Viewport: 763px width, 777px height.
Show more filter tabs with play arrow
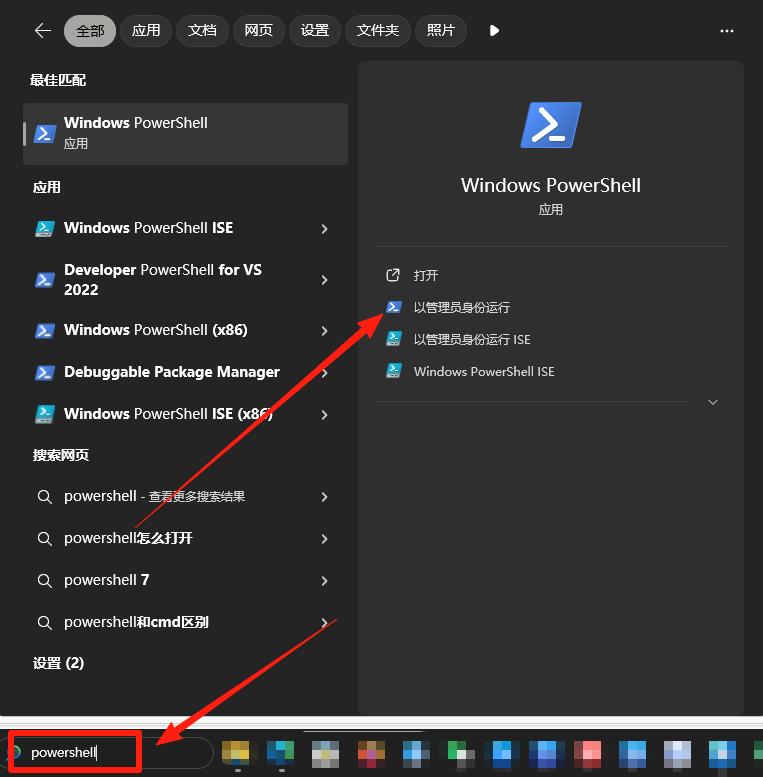pyautogui.click(x=493, y=31)
